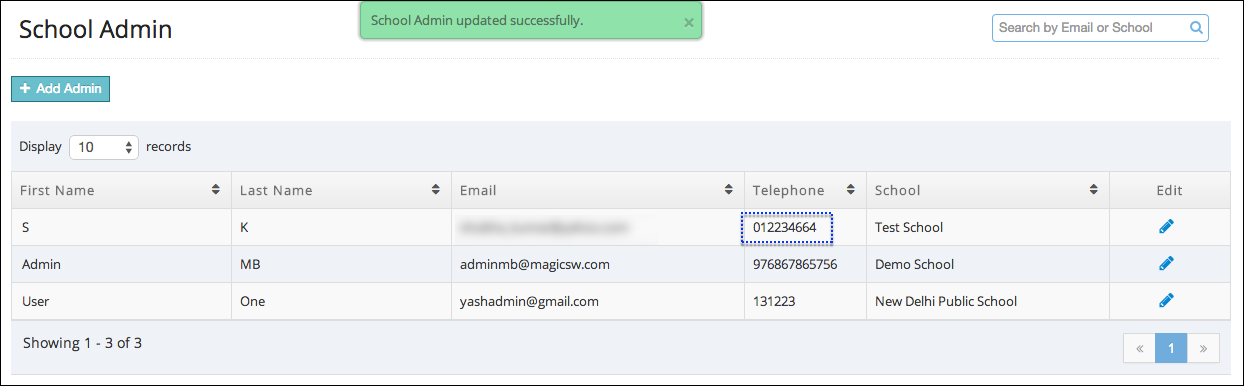This screenshot has height=386, width=1244.
Task: Dismiss the success notification
Action: [689, 22]
